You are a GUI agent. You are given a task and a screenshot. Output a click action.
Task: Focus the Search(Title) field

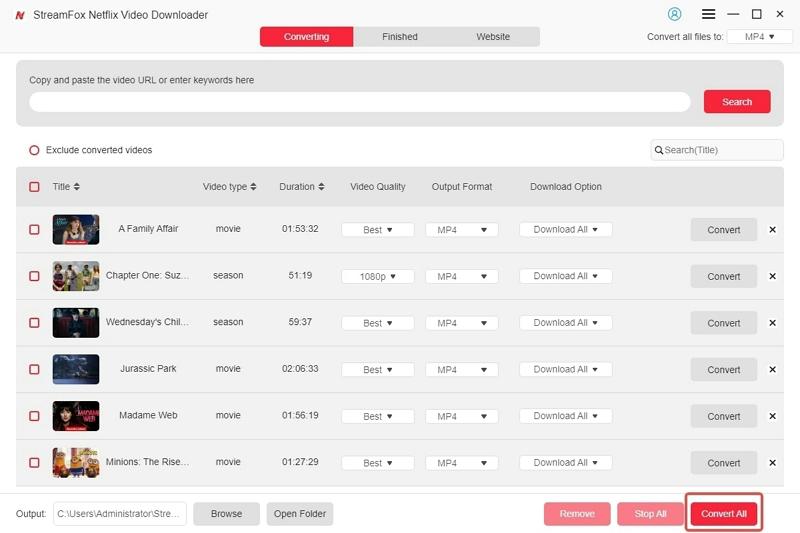pos(717,150)
